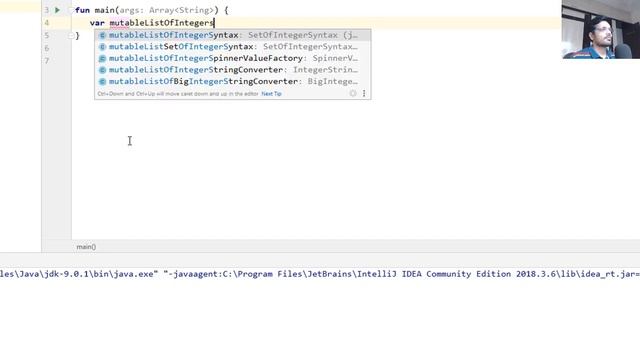Click line number 6 in gutter
The height and width of the screenshot is (360, 640).
tap(47, 48)
